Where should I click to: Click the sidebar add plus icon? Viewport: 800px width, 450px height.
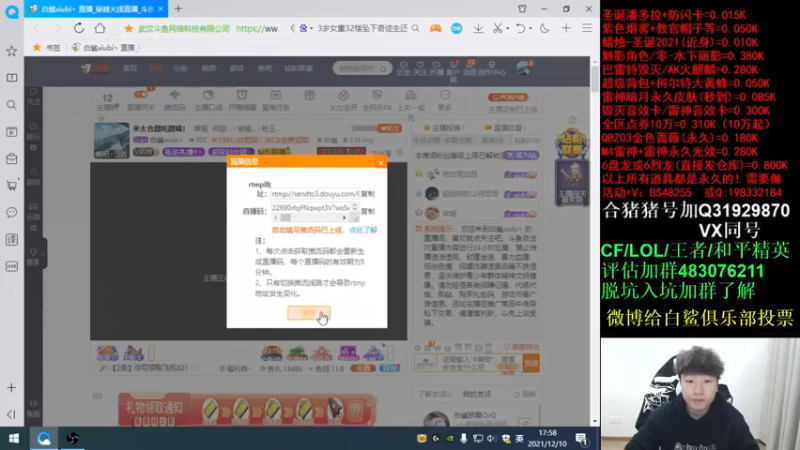point(11,388)
